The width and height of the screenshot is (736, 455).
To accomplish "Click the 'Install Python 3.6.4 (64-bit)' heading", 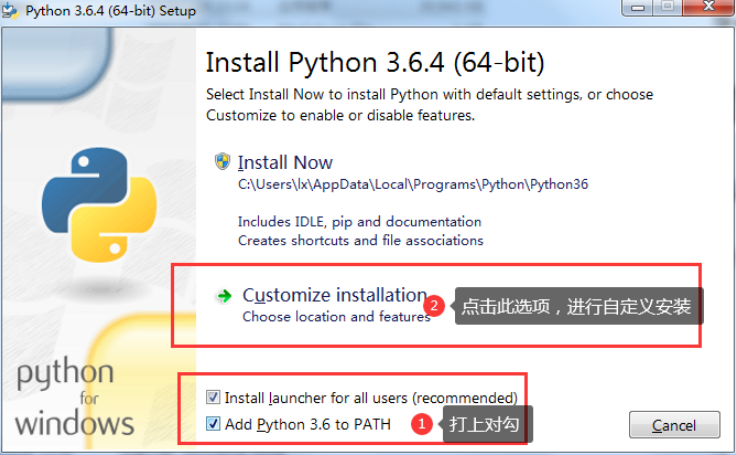I will pos(375,62).
